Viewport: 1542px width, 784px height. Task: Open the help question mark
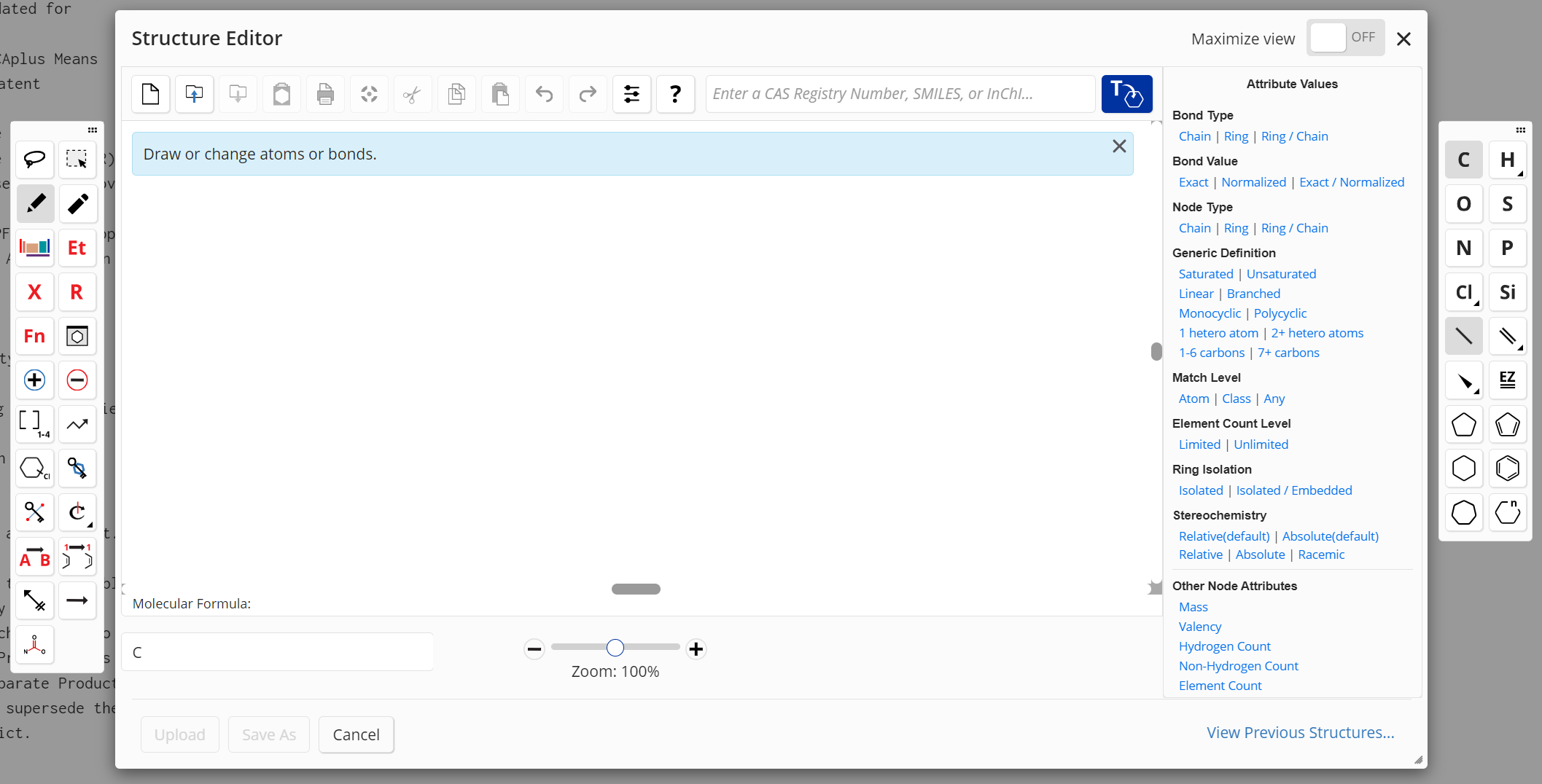point(676,94)
